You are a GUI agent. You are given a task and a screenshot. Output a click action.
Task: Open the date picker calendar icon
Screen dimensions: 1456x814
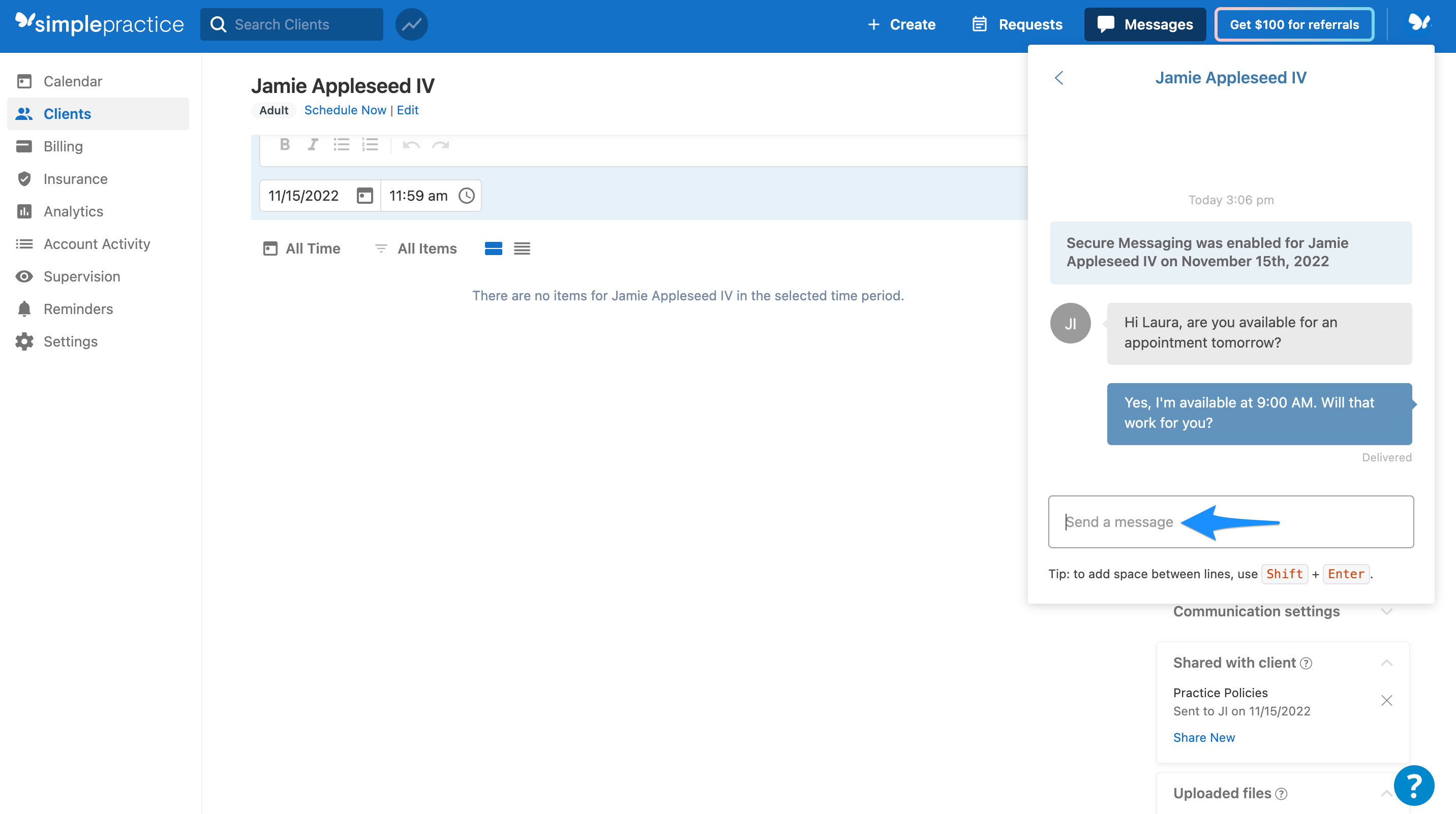tap(364, 196)
